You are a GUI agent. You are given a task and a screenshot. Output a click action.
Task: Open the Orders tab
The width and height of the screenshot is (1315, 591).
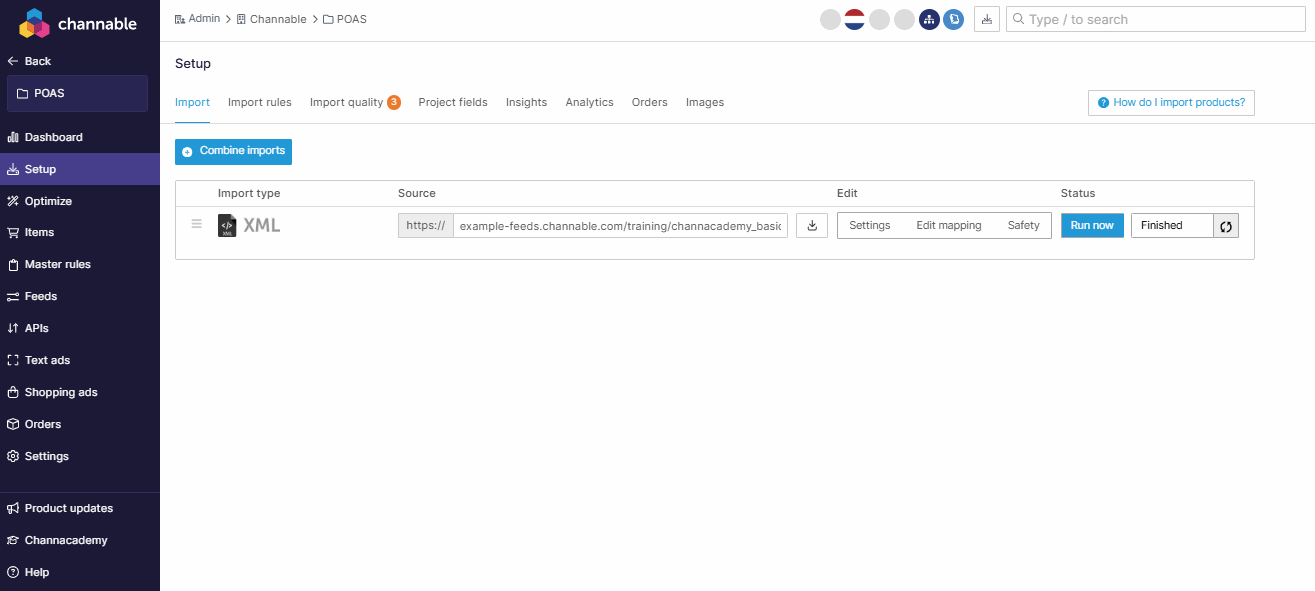coord(649,102)
